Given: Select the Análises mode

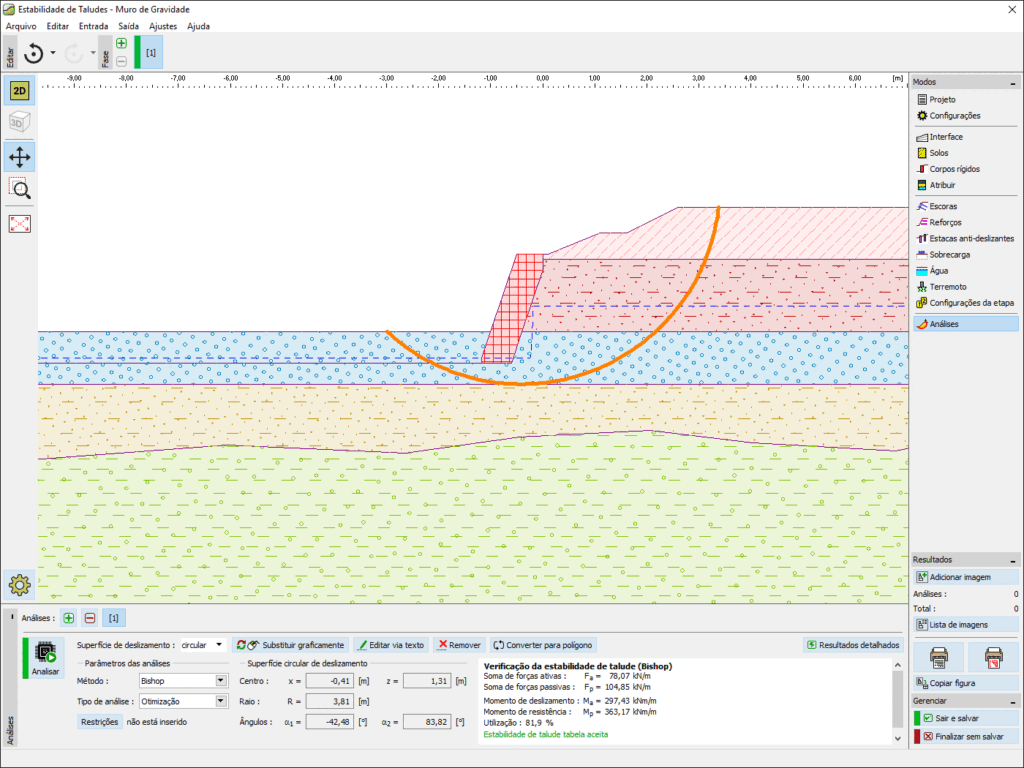Looking at the screenshot, I should (965, 324).
